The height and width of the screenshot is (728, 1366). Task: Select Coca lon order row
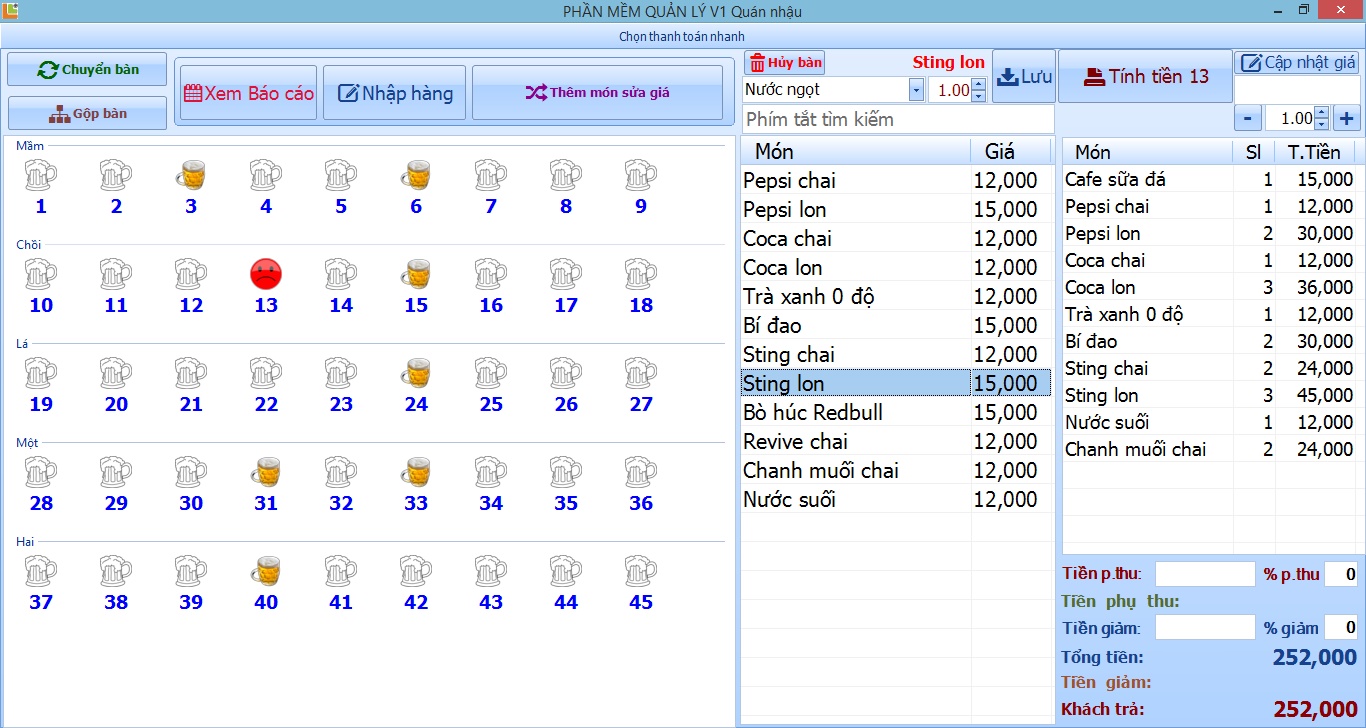click(1209, 288)
